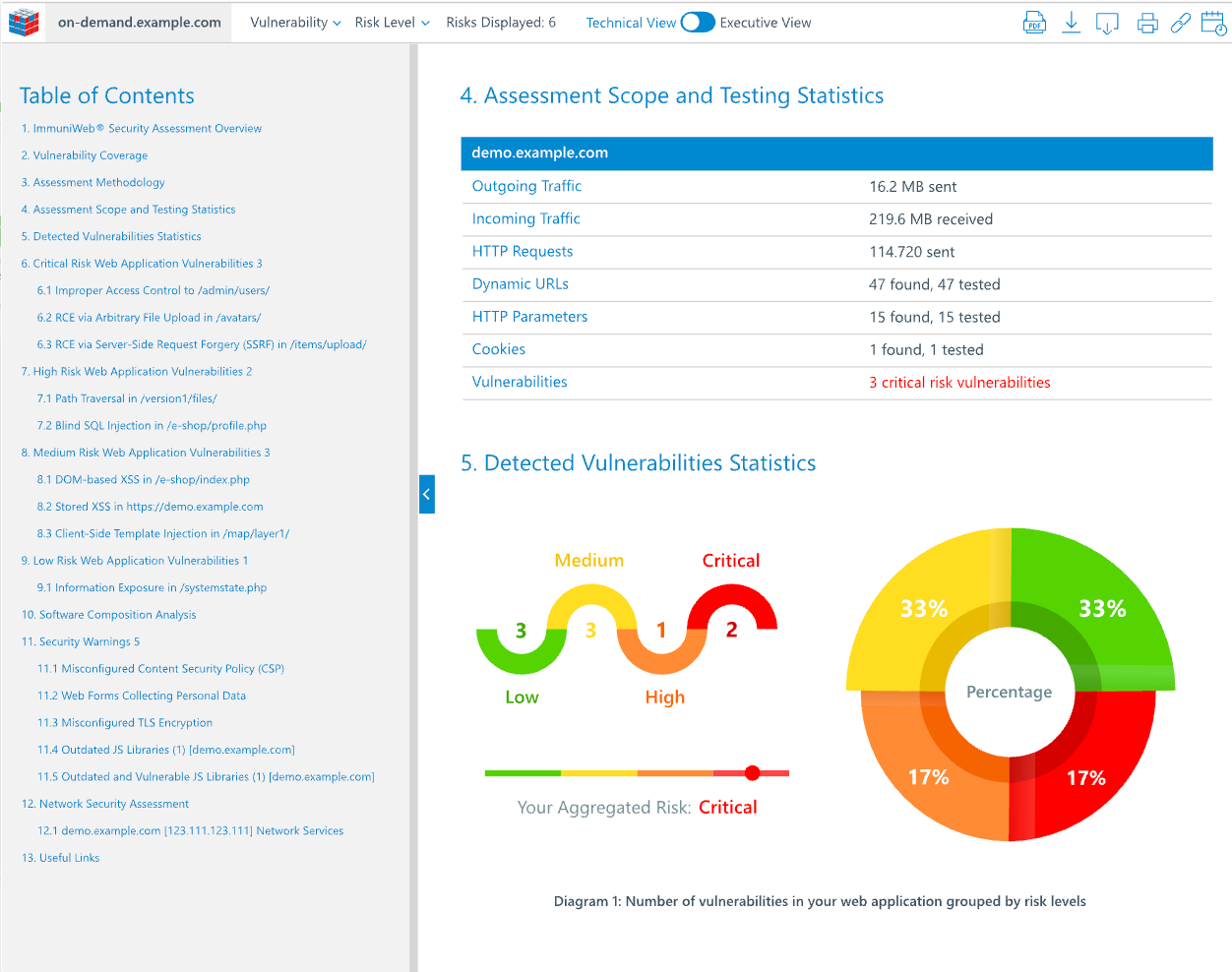Open RCE via Server-Side Request Forgery item
This screenshot has width=1232, height=972.
(202, 344)
